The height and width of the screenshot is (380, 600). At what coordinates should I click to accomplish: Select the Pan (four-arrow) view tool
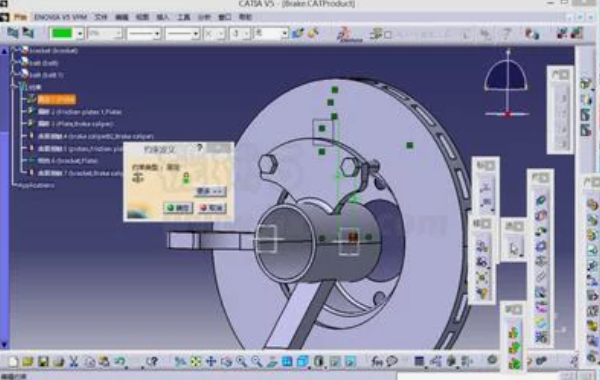(211, 361)
